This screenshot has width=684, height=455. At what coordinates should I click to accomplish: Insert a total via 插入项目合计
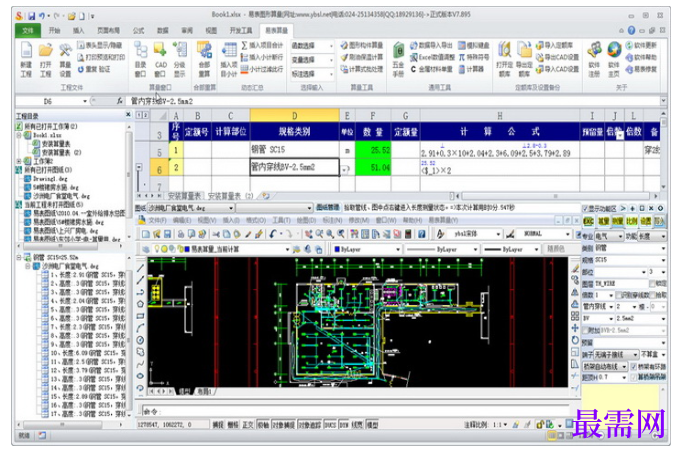[262, 45]
